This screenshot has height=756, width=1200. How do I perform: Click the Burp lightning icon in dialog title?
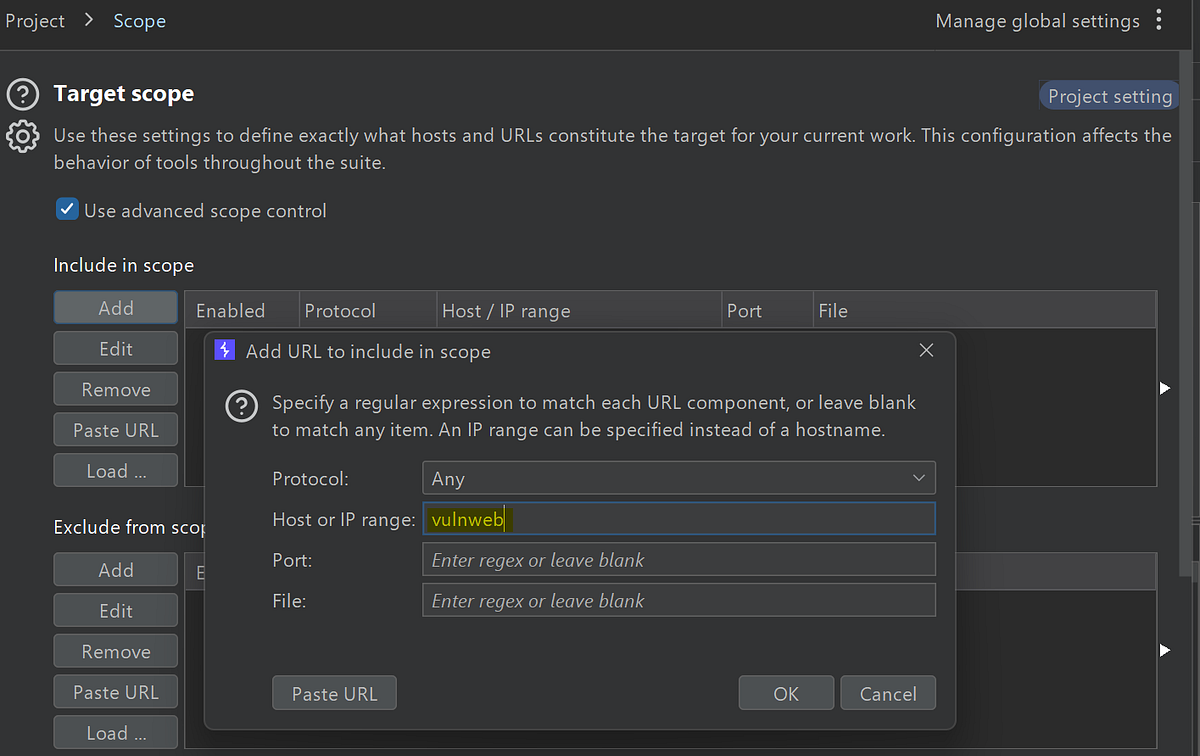coord(224,350)
